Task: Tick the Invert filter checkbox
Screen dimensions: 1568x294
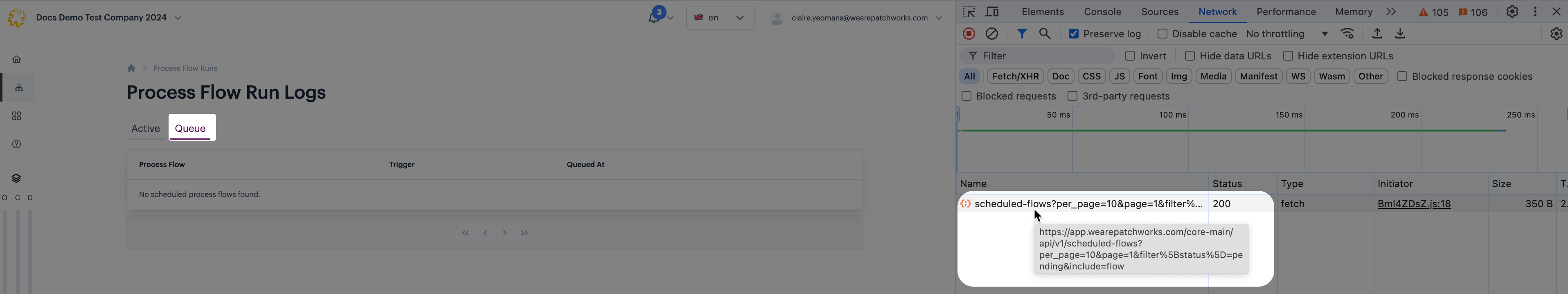Action: point(1130,56)
